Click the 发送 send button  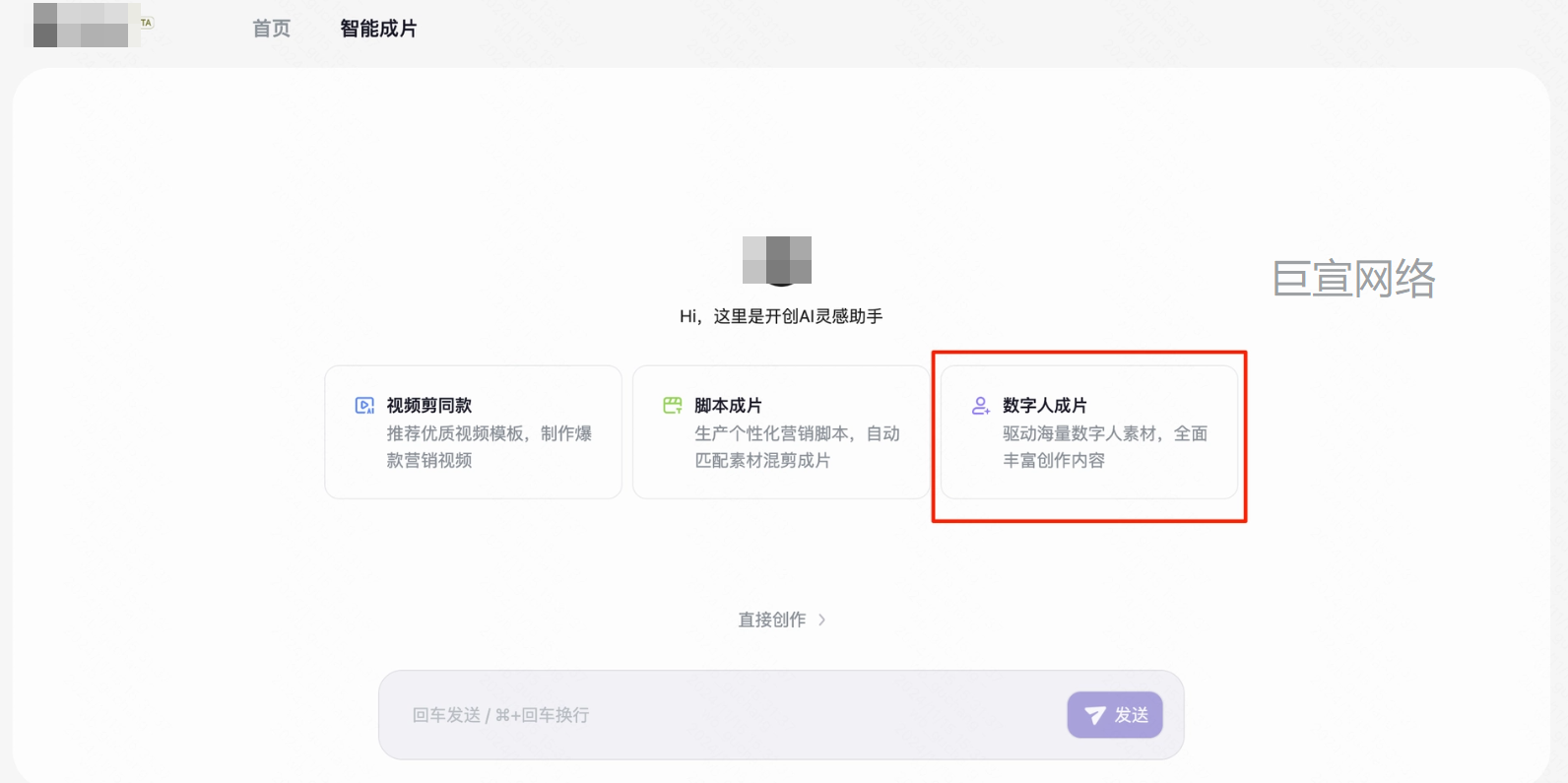point(1115,715)
